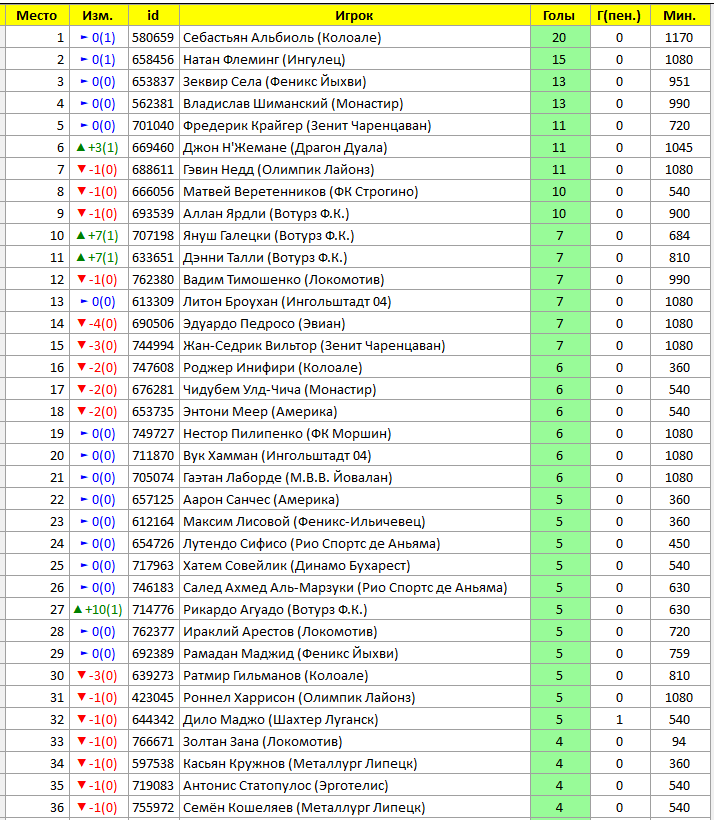Select player Фредерик Крайгер (Зенит Чаренцаван)
Image resolution: width=714 pixels, height=820 pixels.
(x=307, y=126)
